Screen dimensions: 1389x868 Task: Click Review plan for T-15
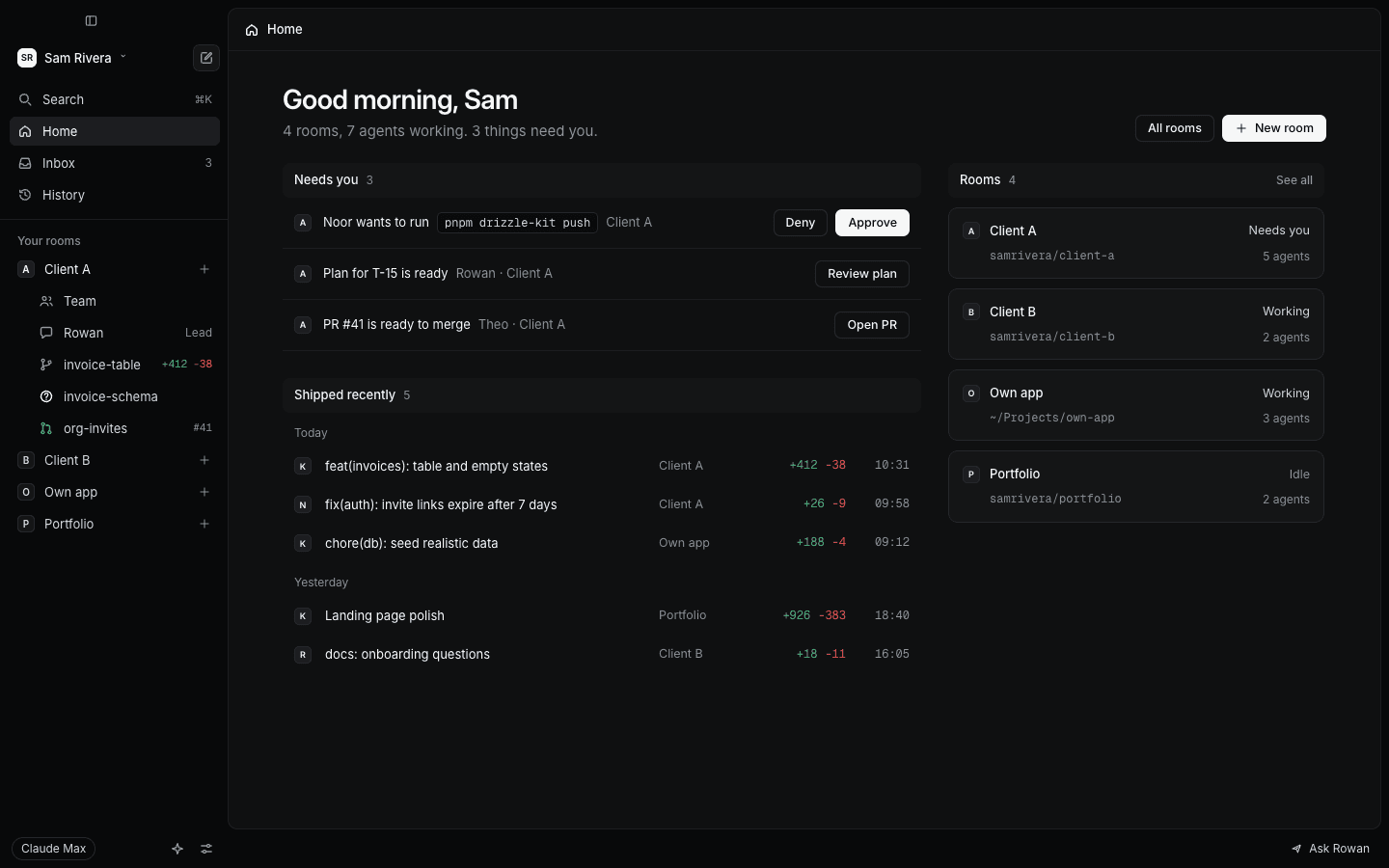[862, 274]
